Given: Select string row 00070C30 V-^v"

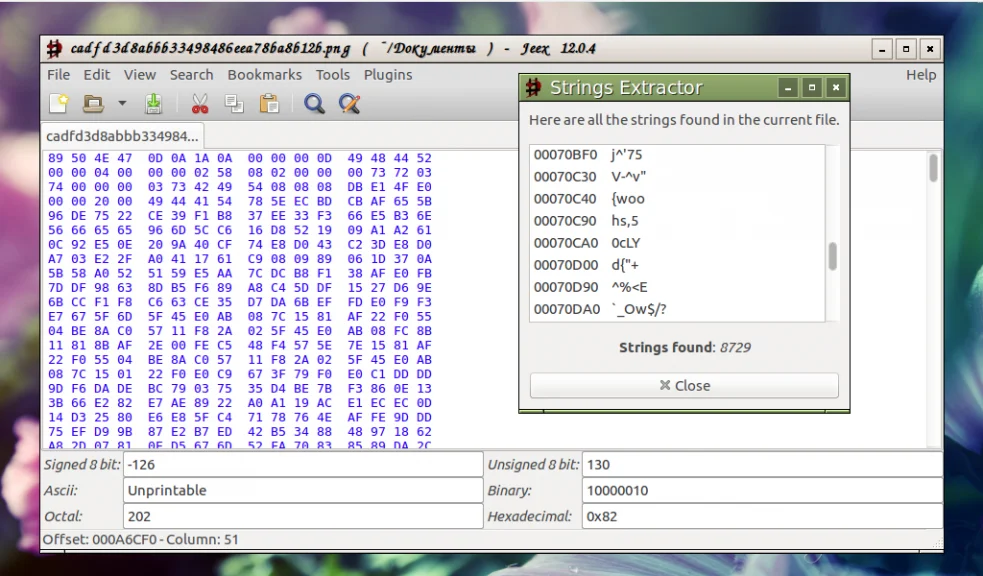Looking at the screenshot, I should pos(677,177).
